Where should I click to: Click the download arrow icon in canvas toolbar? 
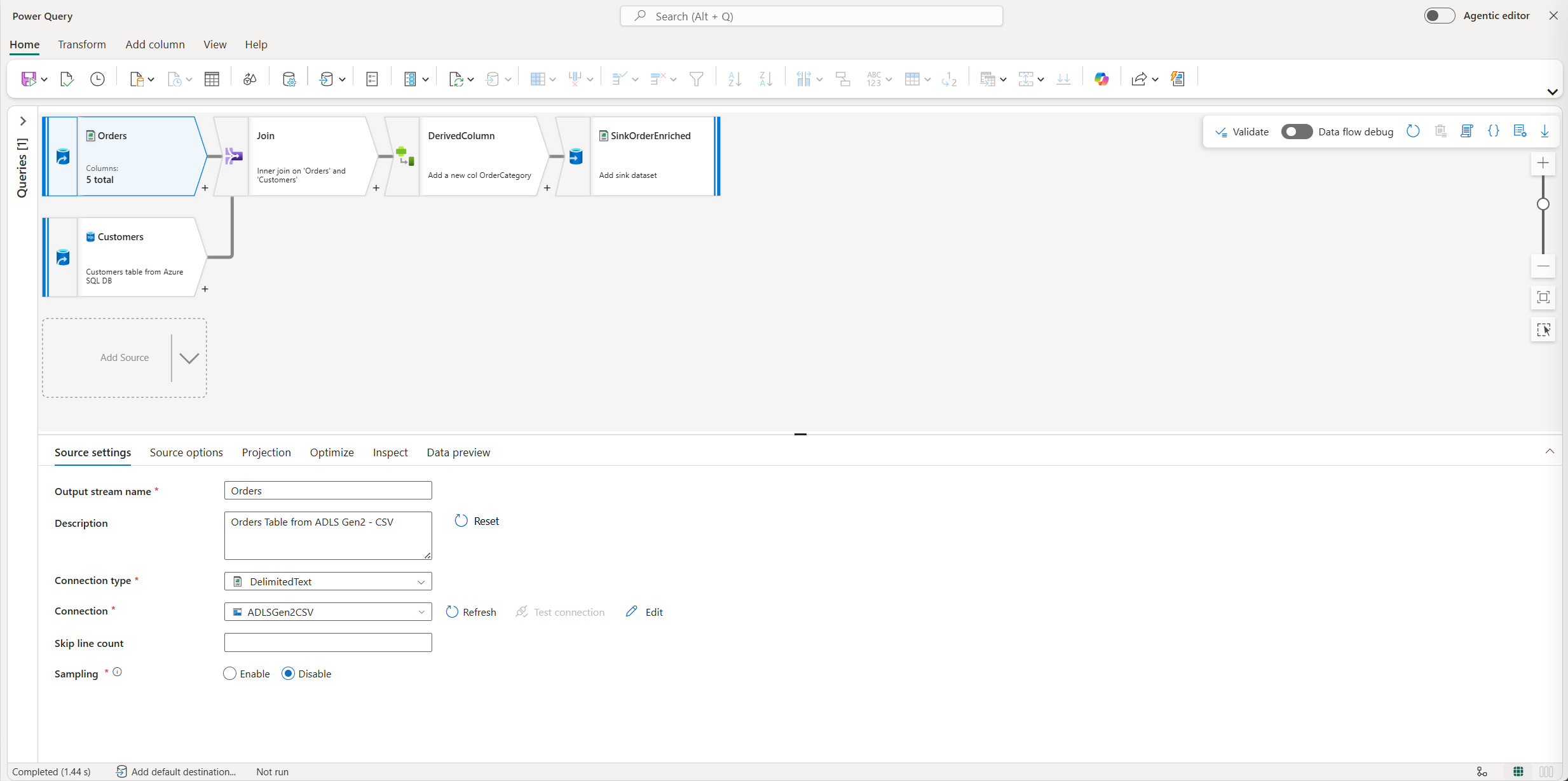[1544, 132]
